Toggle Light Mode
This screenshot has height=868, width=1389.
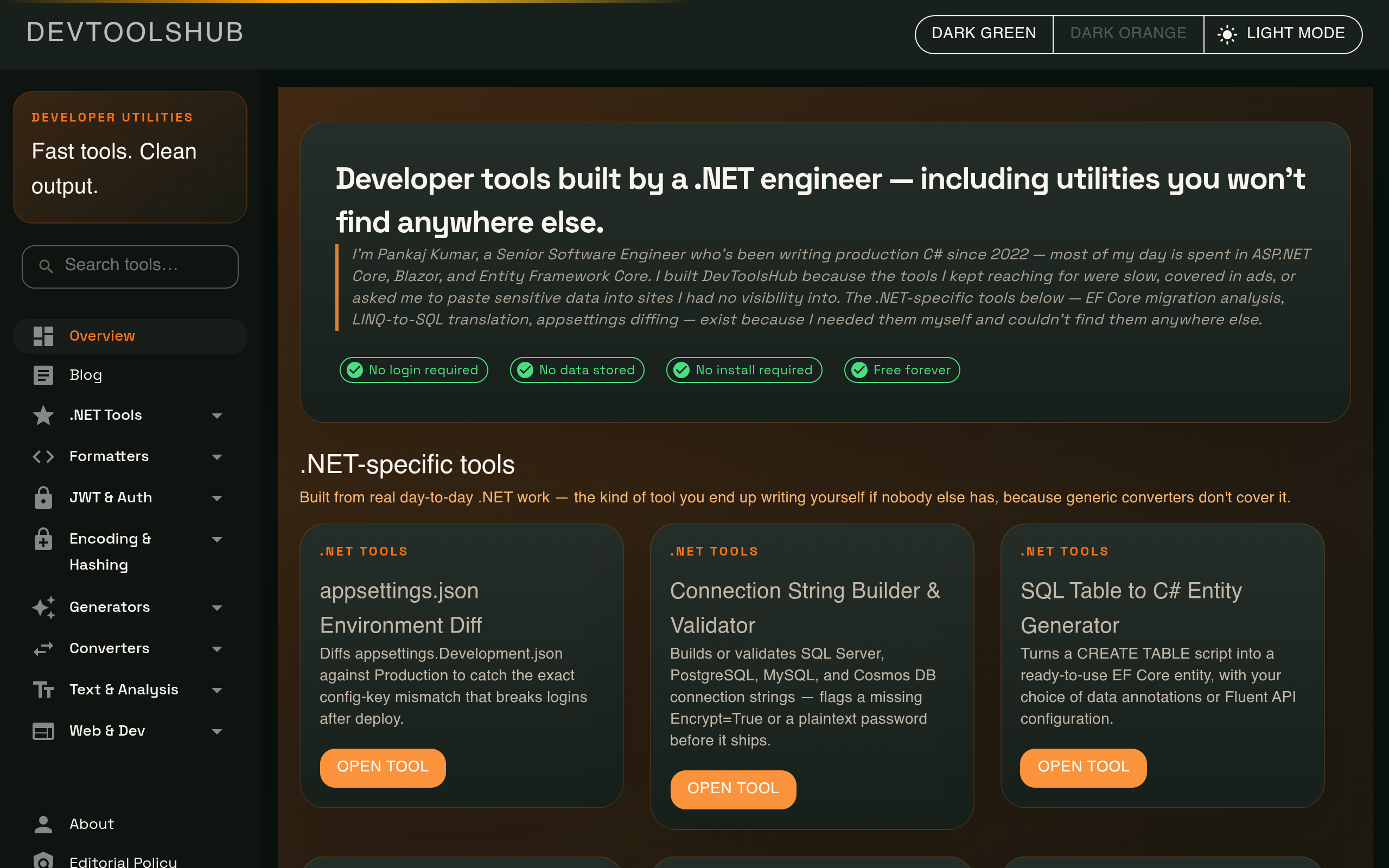(1282, 33)
